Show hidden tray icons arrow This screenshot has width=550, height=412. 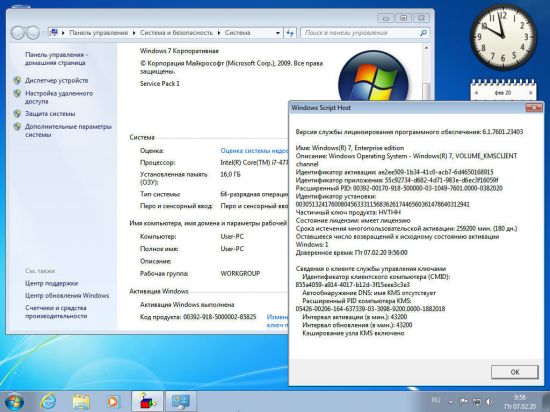tap(451, 402)
